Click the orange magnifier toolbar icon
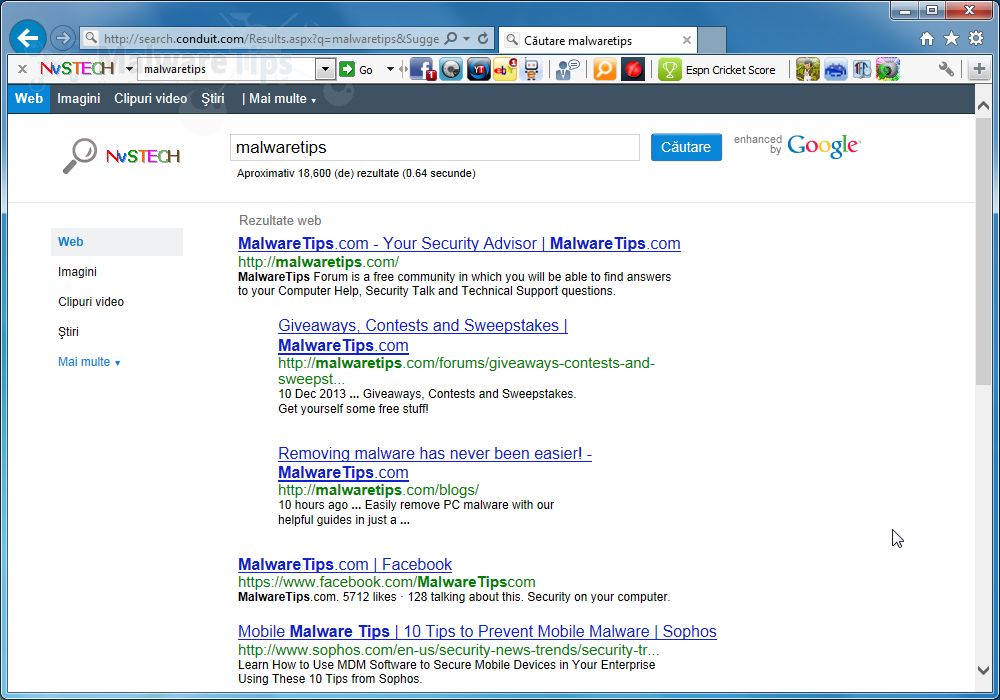This screenshot has width=1000, height=700. [x=605, y=69]
